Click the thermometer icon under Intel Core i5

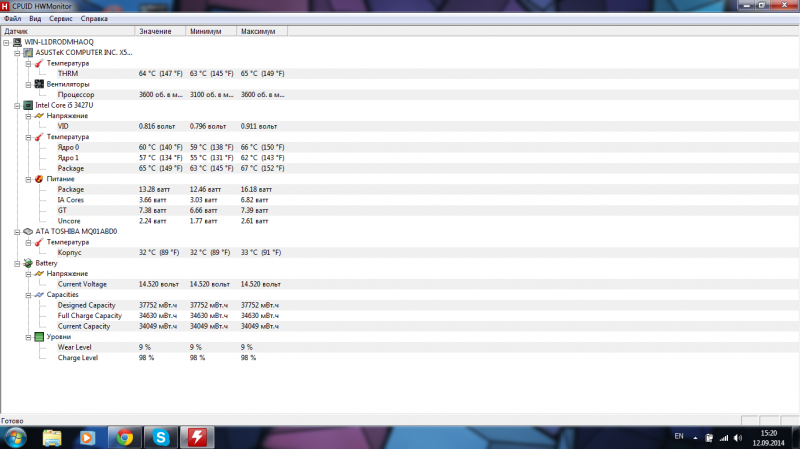click(x=39, y=137)
